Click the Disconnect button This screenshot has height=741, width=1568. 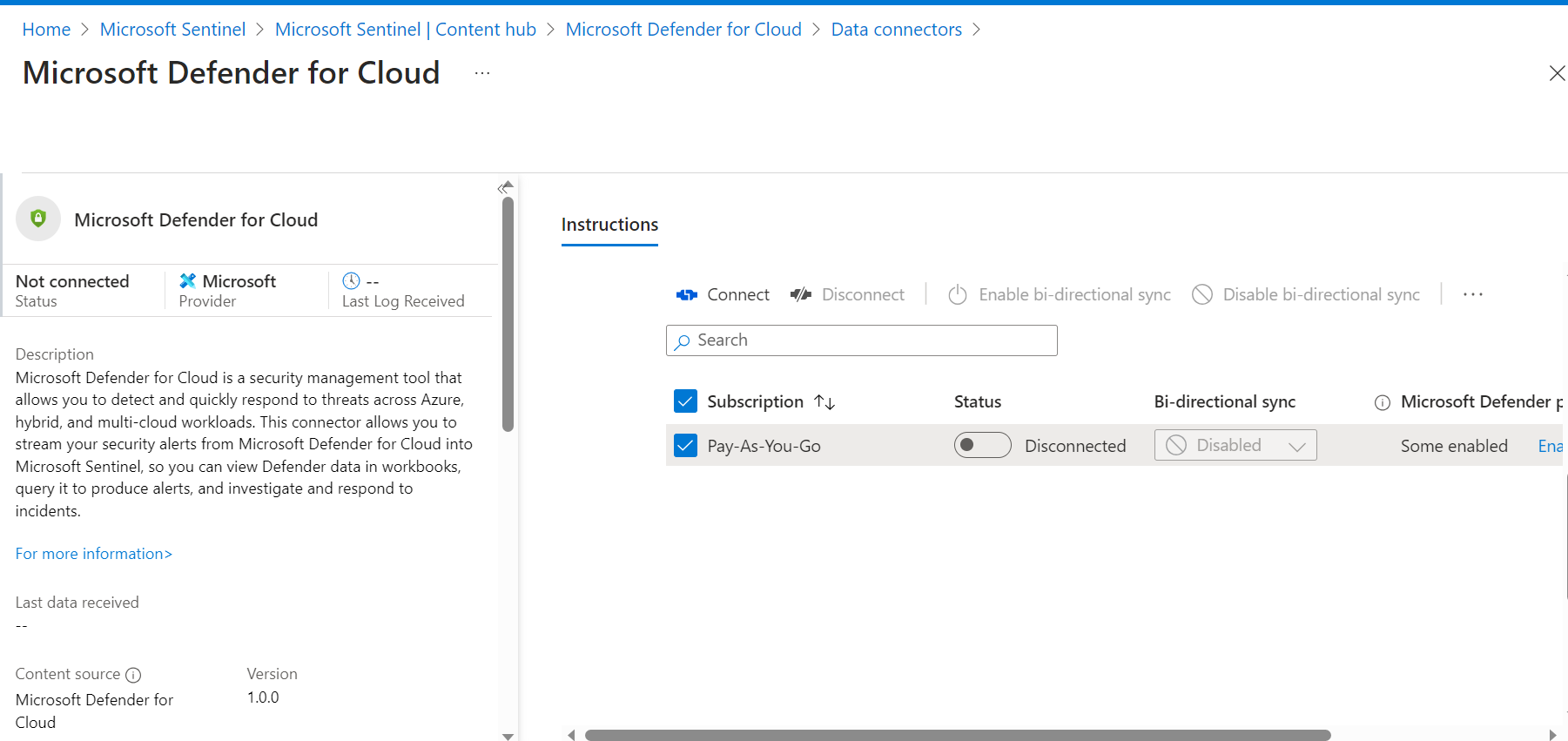(847, 295)
